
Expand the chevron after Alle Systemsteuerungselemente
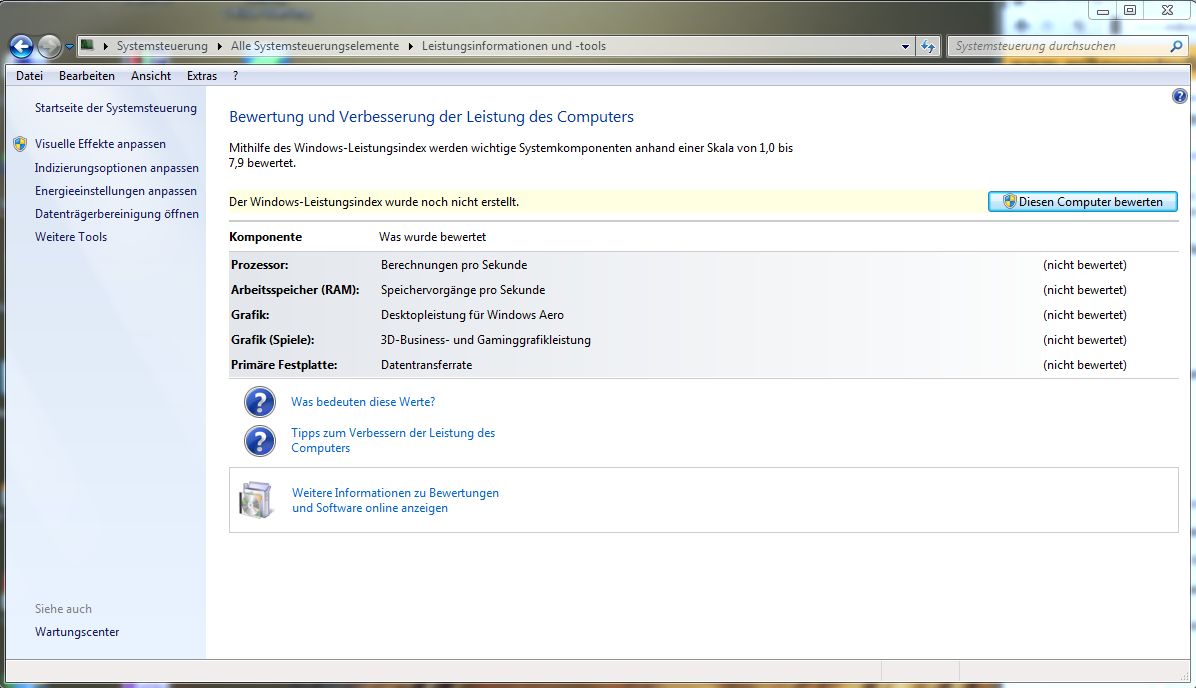click(410, 47)
